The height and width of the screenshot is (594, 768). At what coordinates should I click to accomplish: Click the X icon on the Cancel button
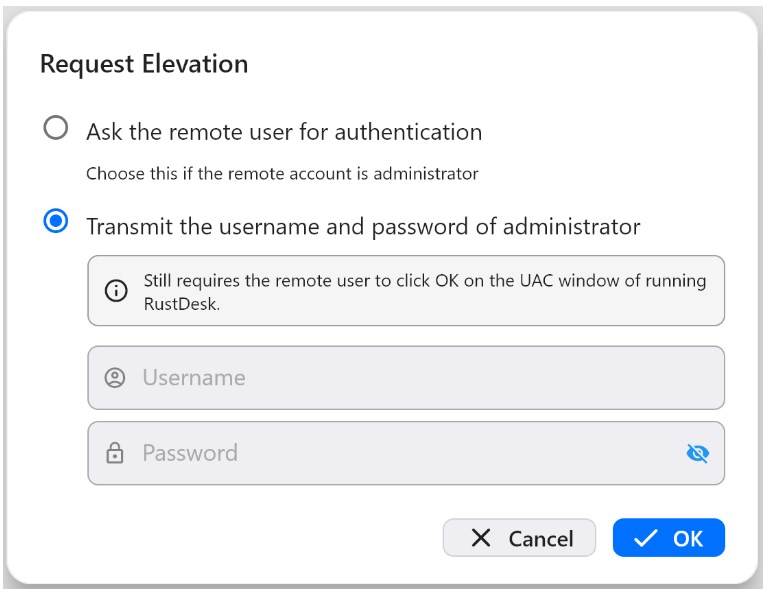coord(481,538)
